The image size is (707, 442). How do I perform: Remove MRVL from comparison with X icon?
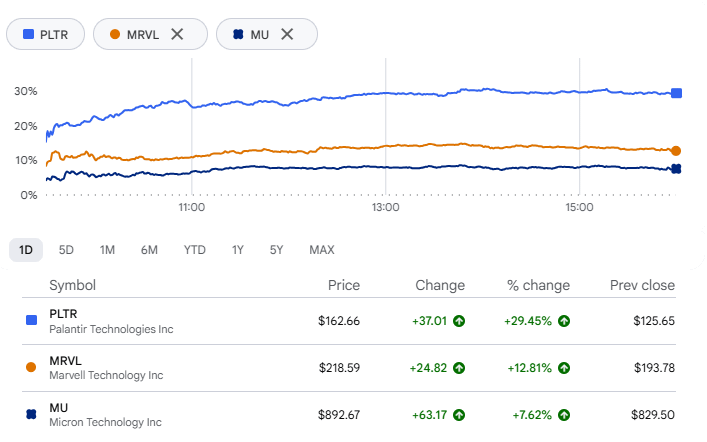pos(177,34)
